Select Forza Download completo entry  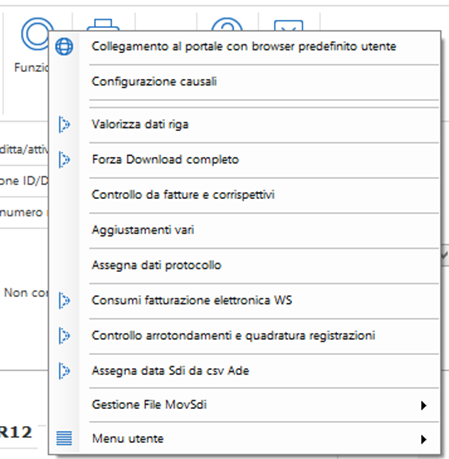pos(165,160)
